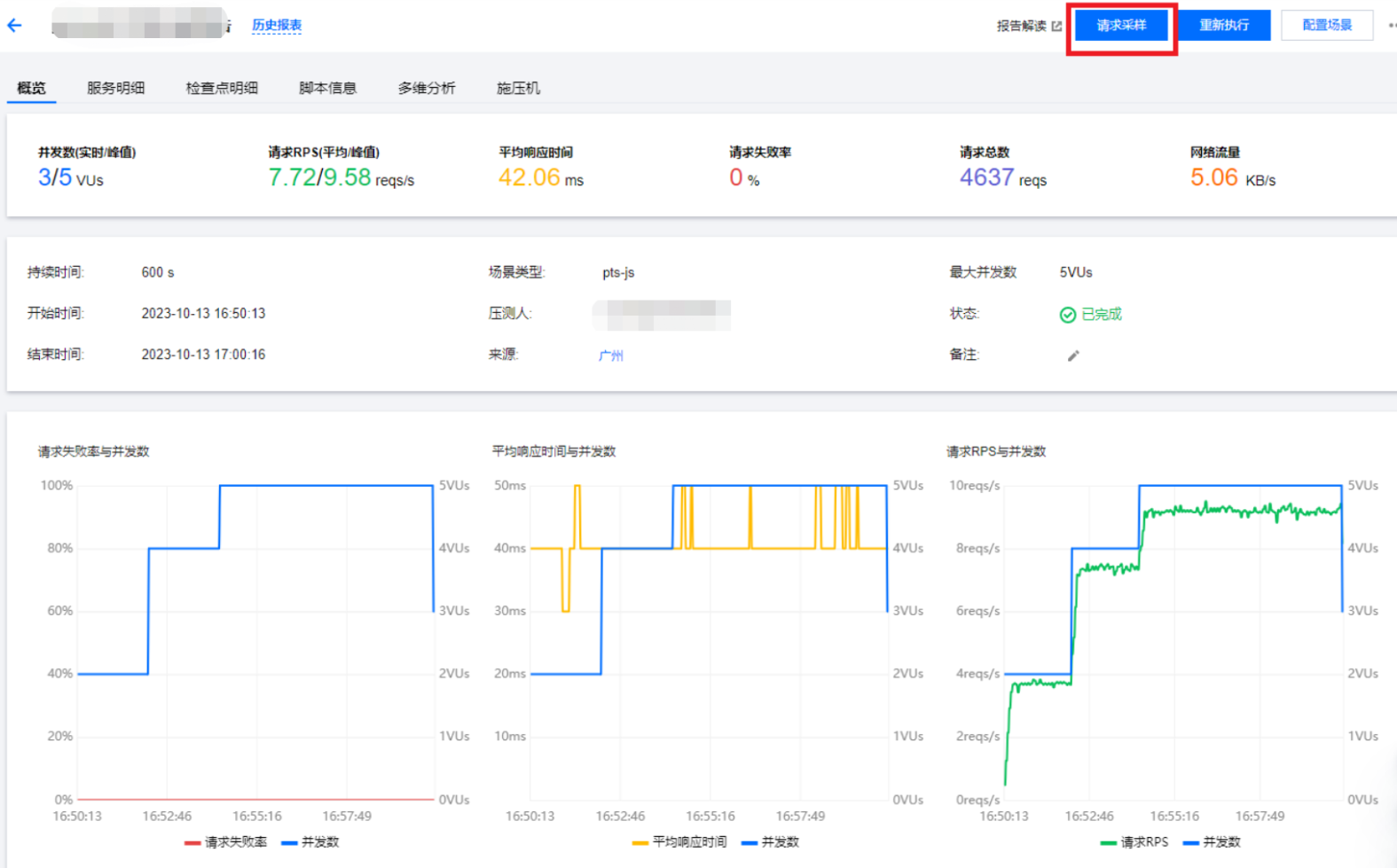Click the pencil icon to edit 备注

point(1073,356)
